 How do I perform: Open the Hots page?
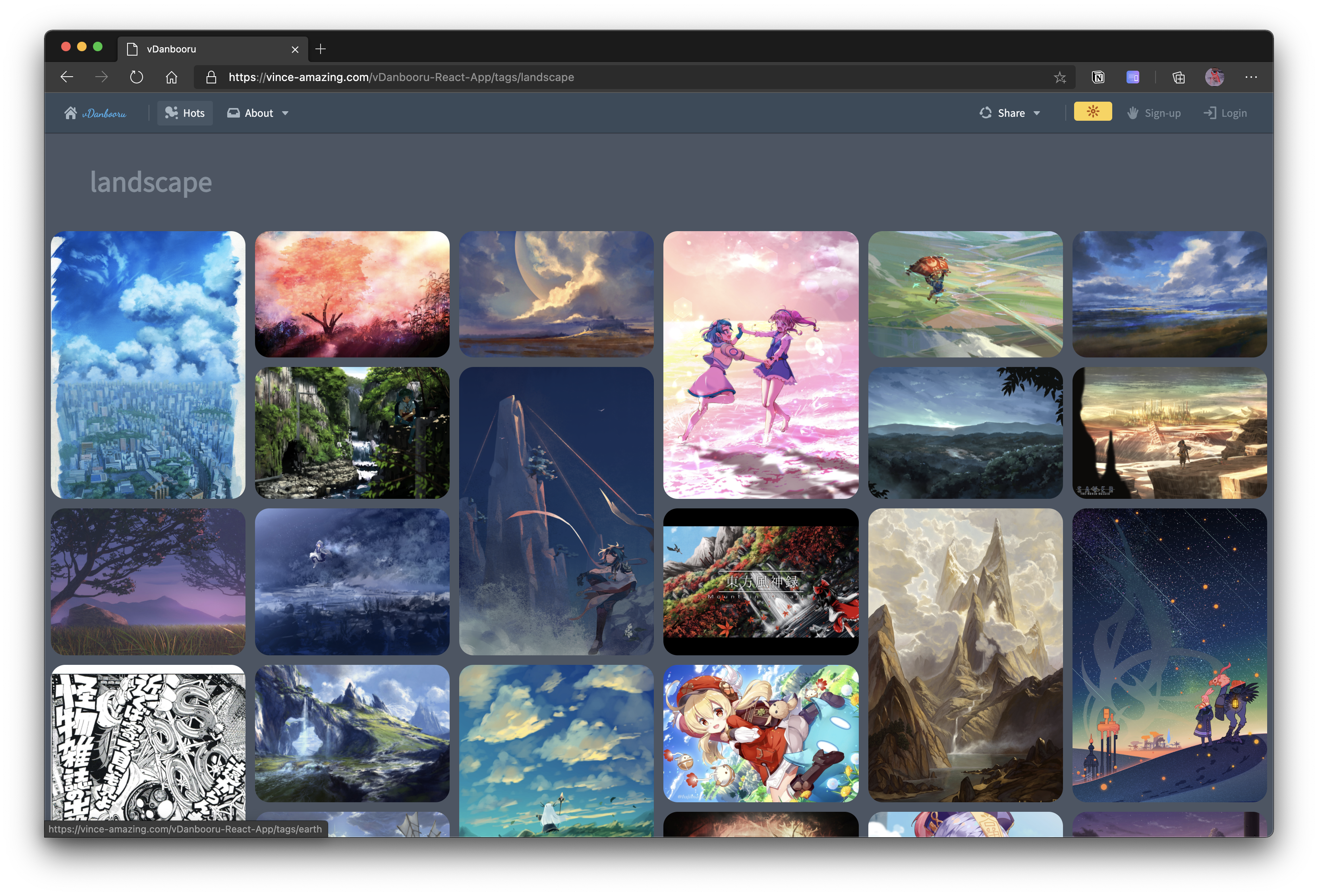[185, 113]
